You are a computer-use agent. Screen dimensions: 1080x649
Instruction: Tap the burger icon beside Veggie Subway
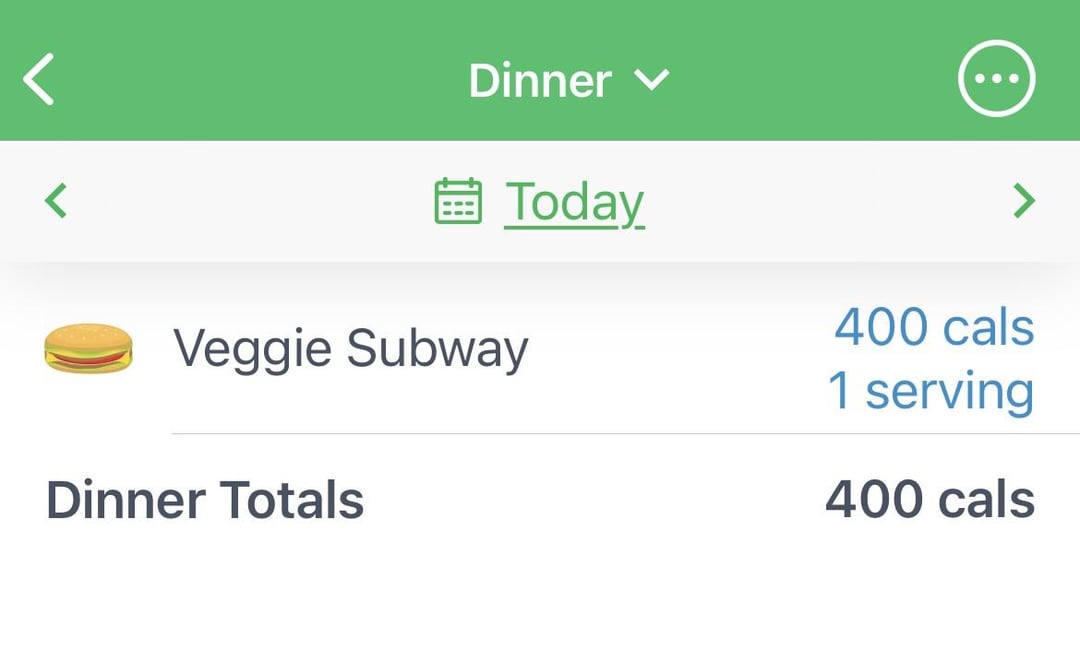pos(88,349)
